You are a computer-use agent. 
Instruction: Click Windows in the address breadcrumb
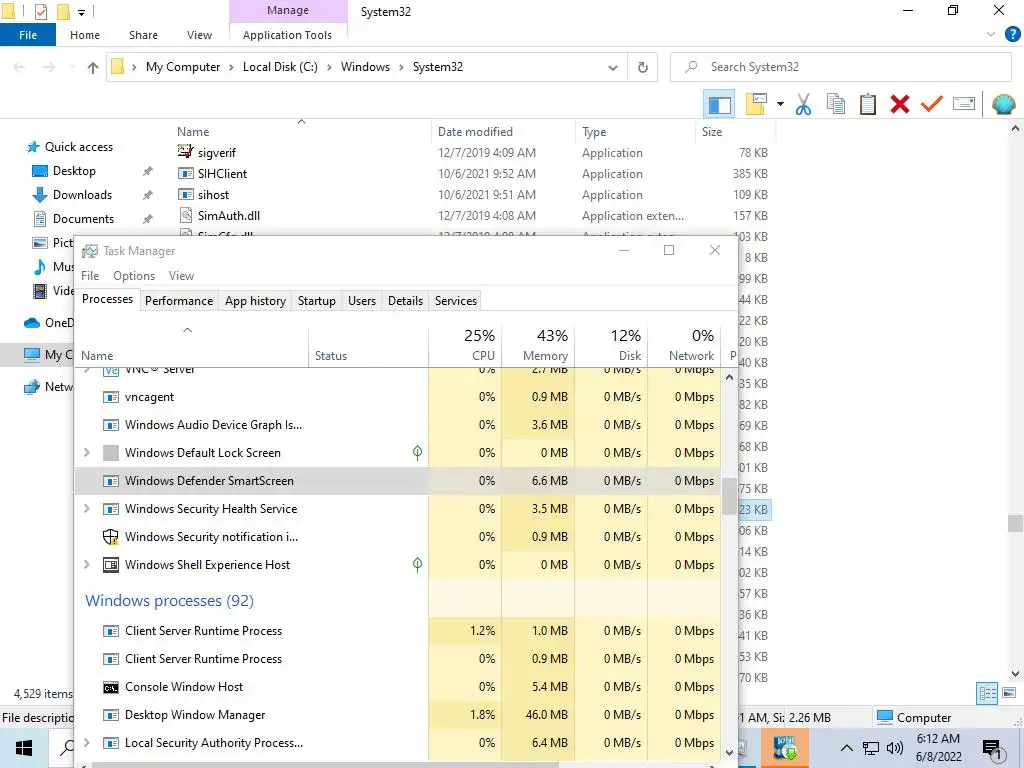tap(365, 67)
